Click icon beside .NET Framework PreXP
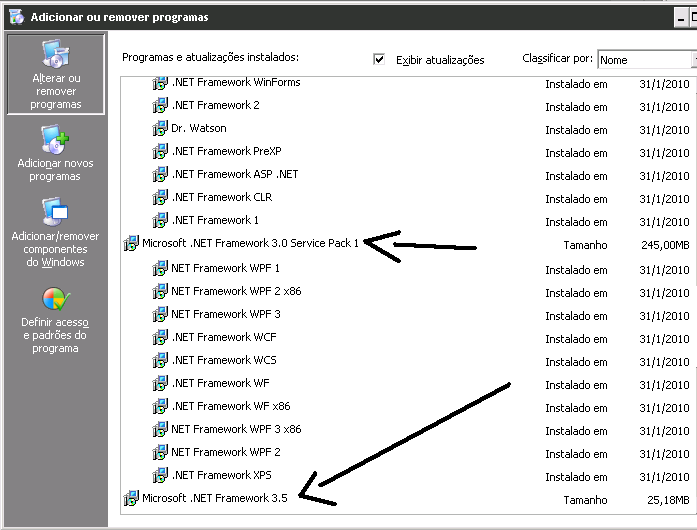The image size is (697, 530). [x=160, y=152]
